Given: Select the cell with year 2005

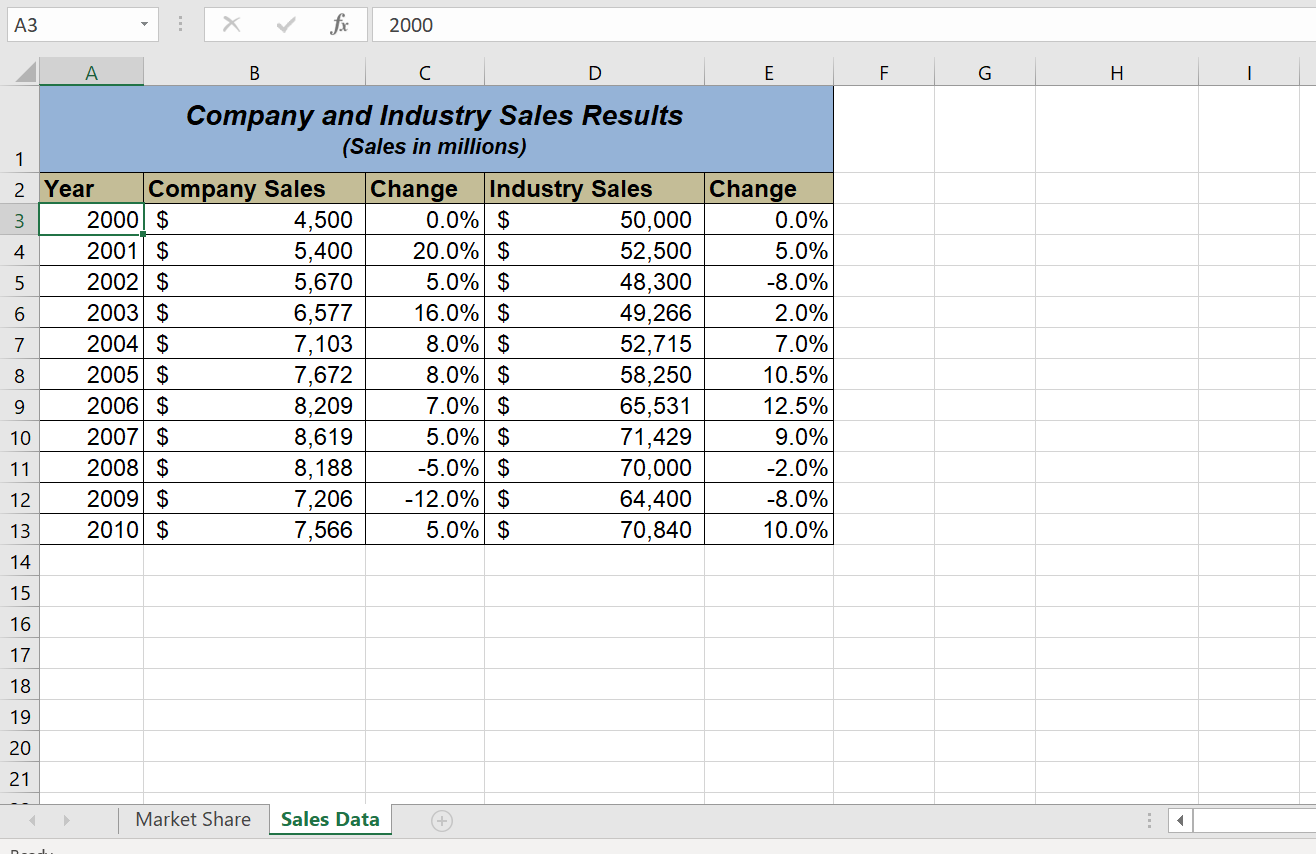Looking at the screenshot, I should (x=92, y=374).
